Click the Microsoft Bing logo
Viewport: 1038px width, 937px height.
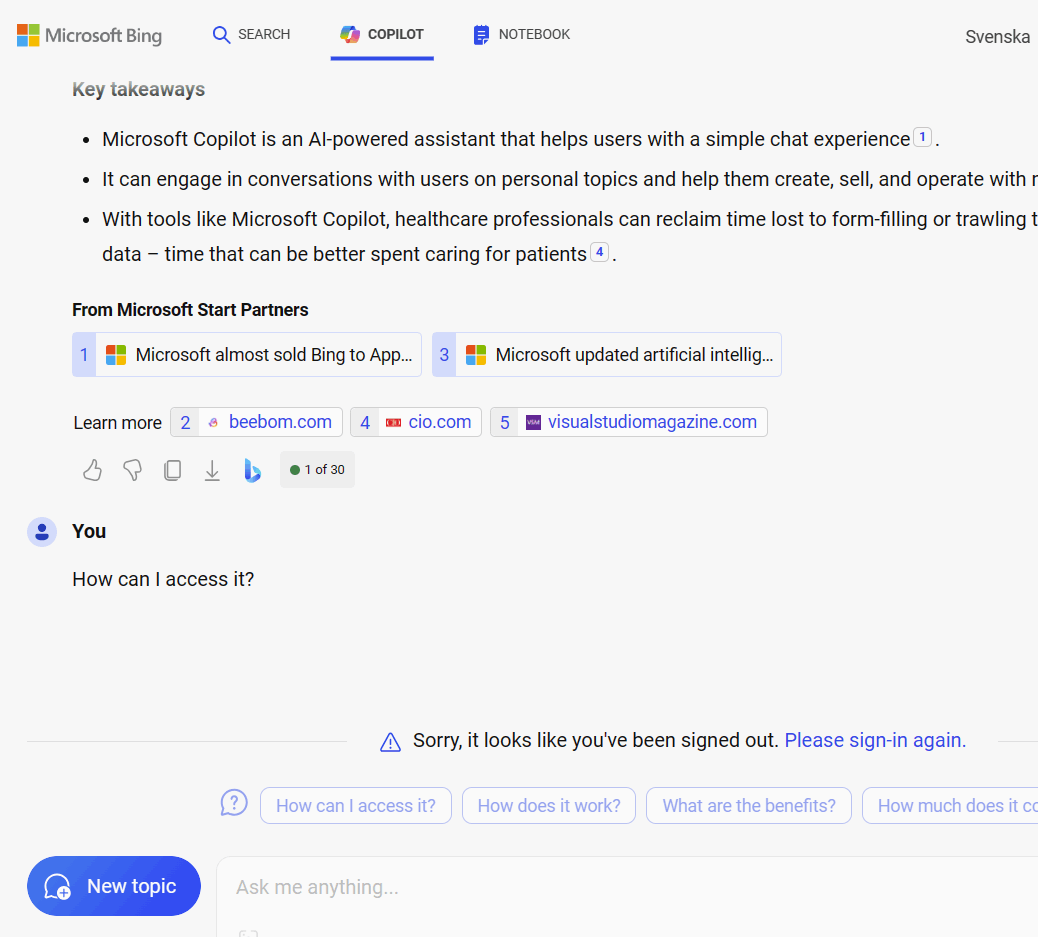[89, 35]
